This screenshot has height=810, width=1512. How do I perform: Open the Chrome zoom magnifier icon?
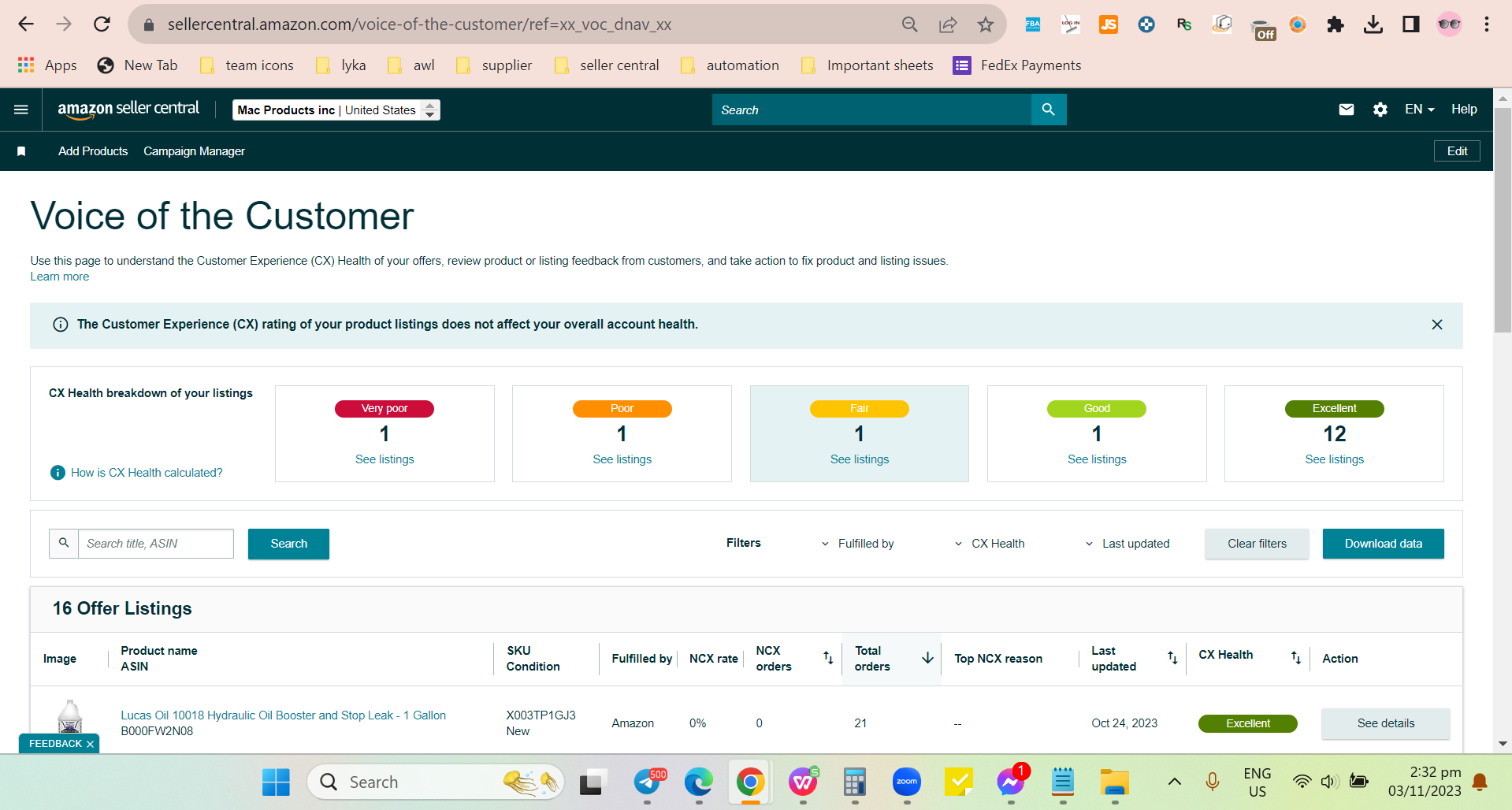[910, 24]
